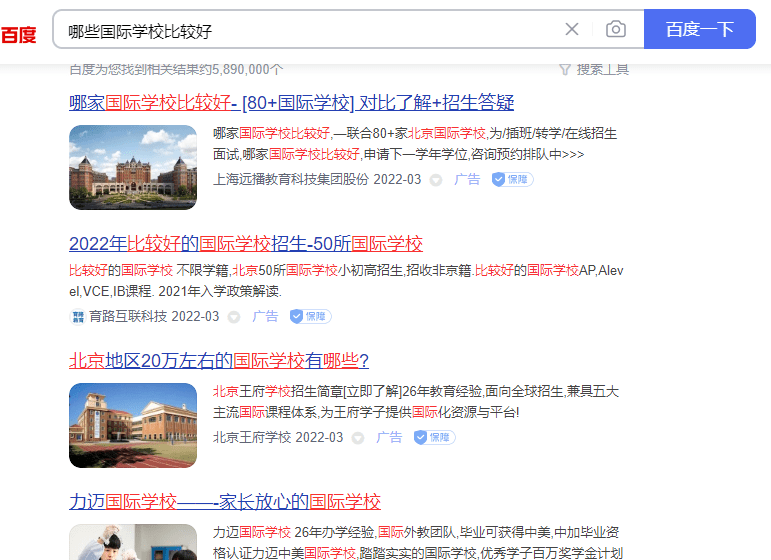Image resolution: width=771 pixels, height=560 pixels.
Task: Click the 保障 badge in the 育路互联科技 result
Action: [310, 316]
